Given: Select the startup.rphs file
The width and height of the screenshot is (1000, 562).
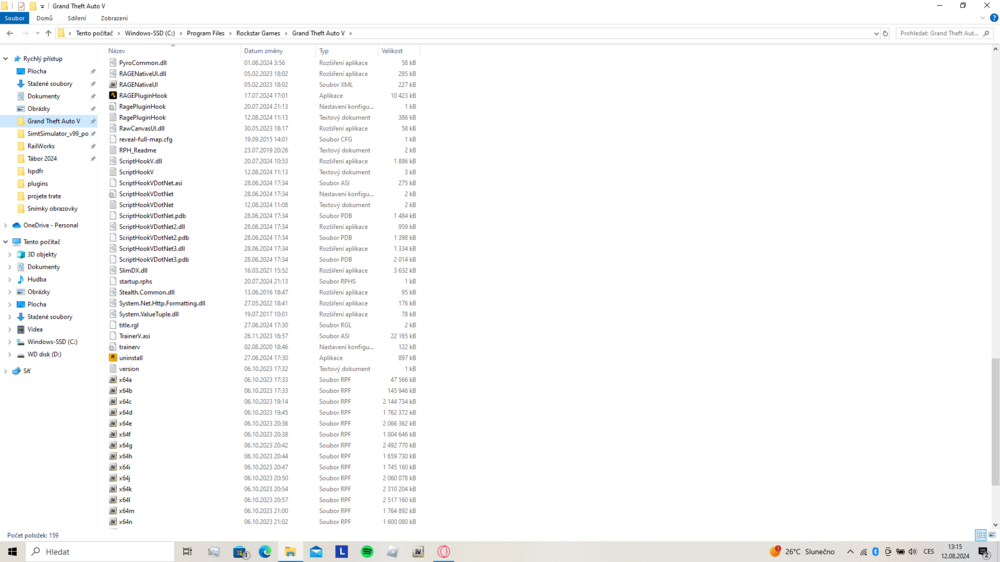Looking at the screenshot, I should point(136,281).
